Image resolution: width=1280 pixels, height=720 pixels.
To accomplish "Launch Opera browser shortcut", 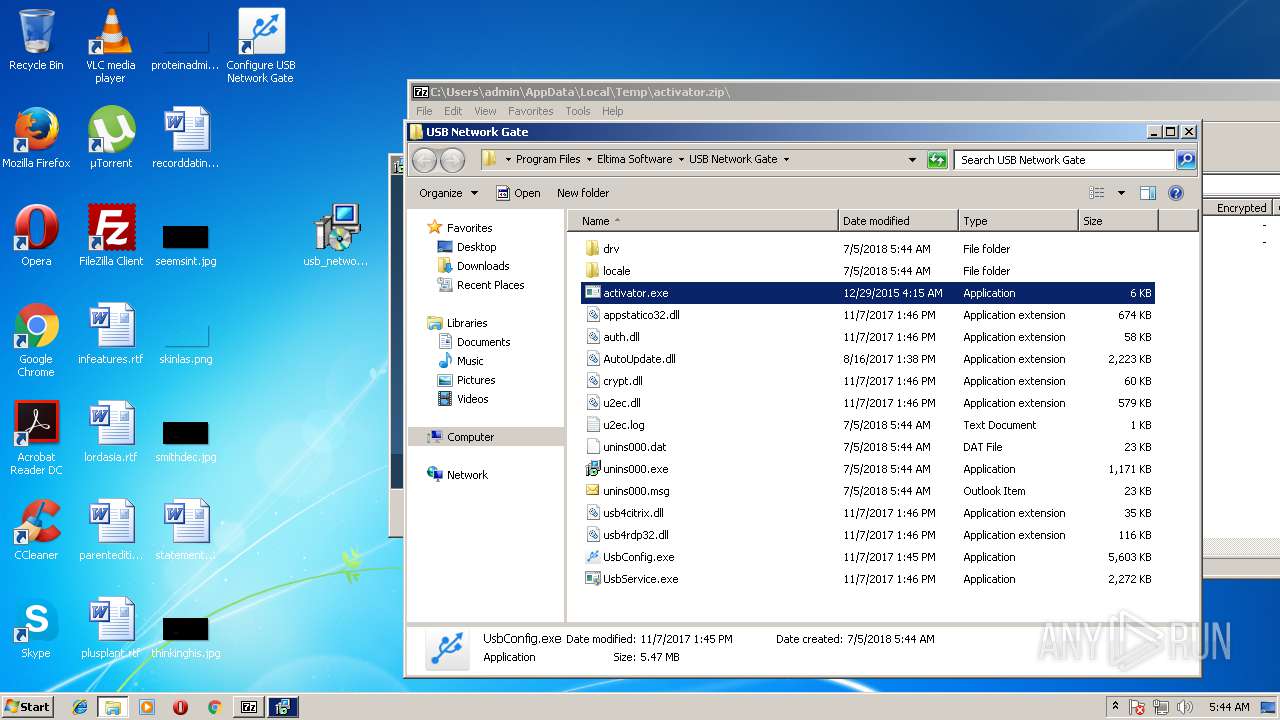I will tap(36, 236).
